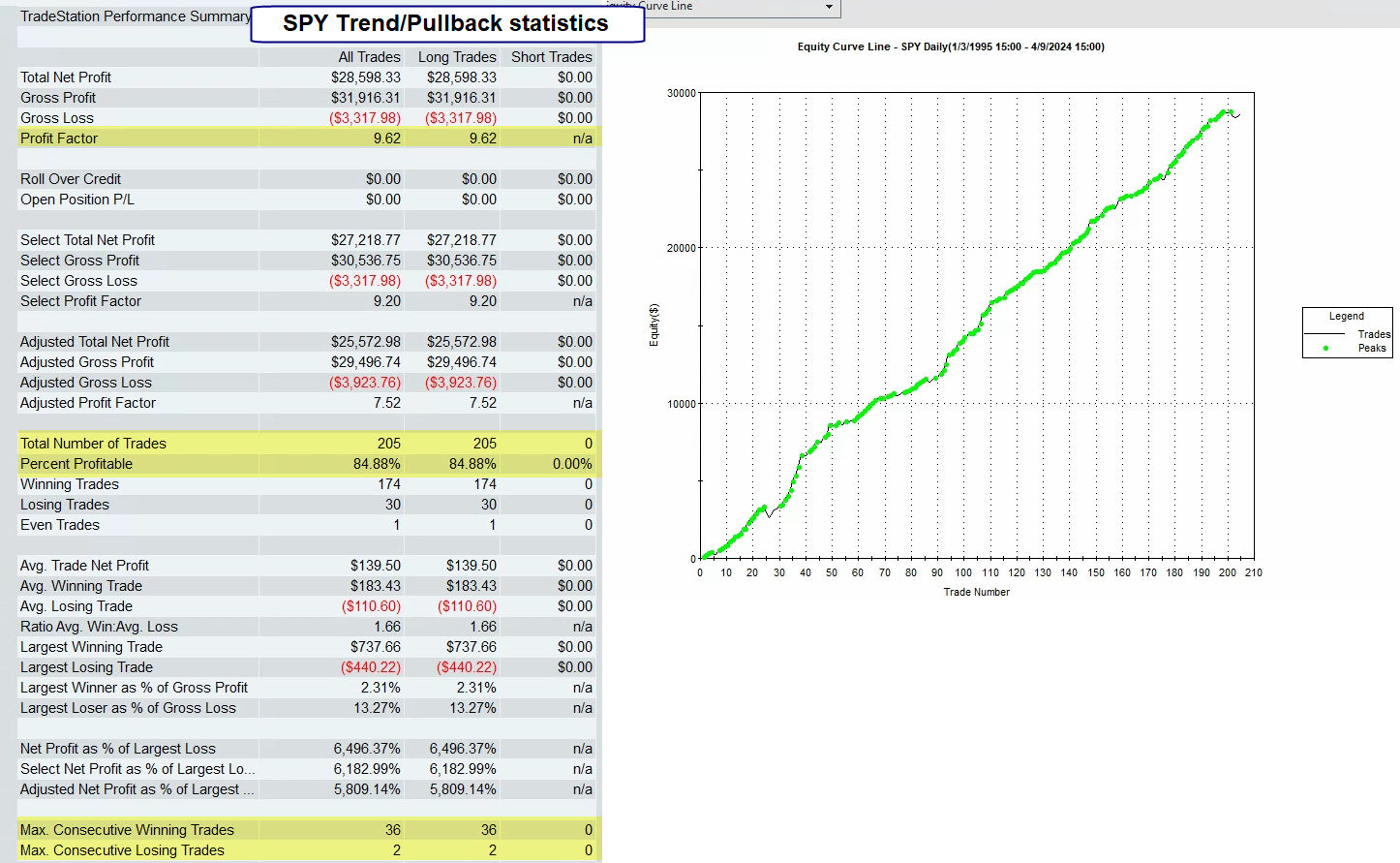The image size is (1400, 863).
Task: Click Long Trades Winning Trades value 174
Action: click(485, 484)
